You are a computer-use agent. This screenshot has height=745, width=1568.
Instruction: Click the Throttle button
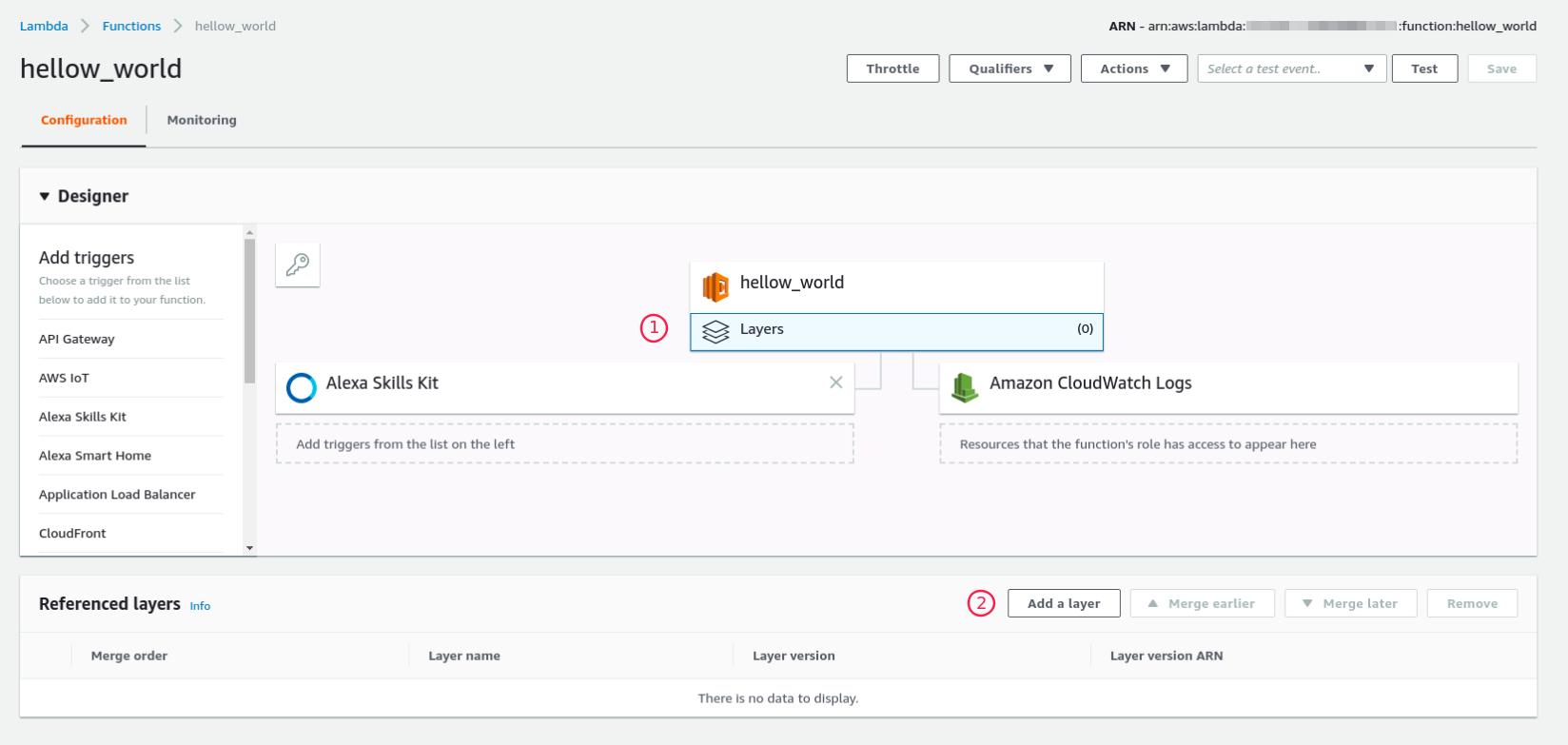pos(892,69)
